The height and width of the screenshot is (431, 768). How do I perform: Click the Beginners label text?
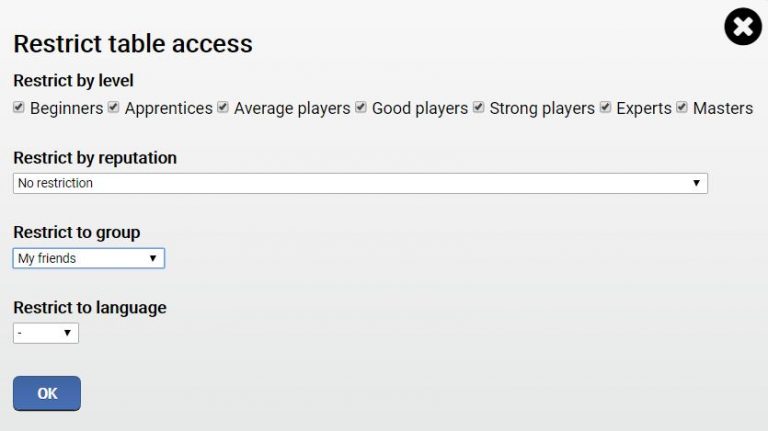point(67,108)
